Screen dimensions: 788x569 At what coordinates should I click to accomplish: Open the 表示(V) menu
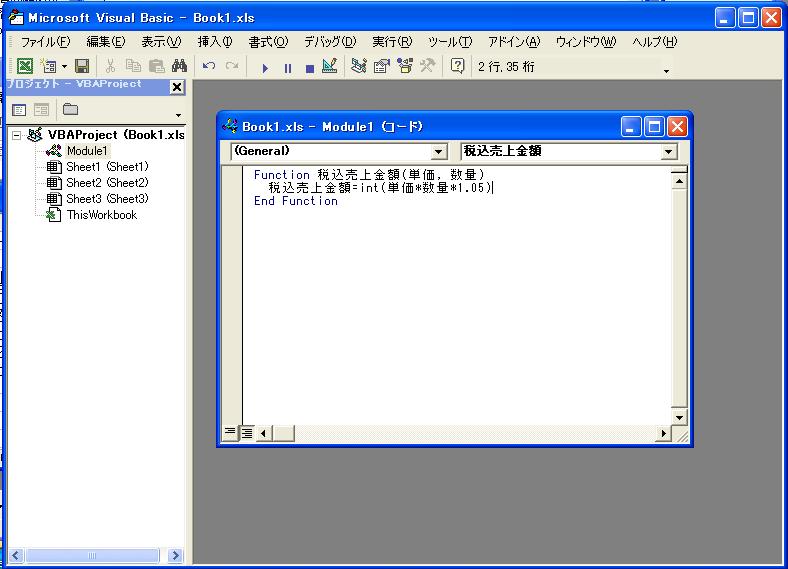(x=161, y=42)
